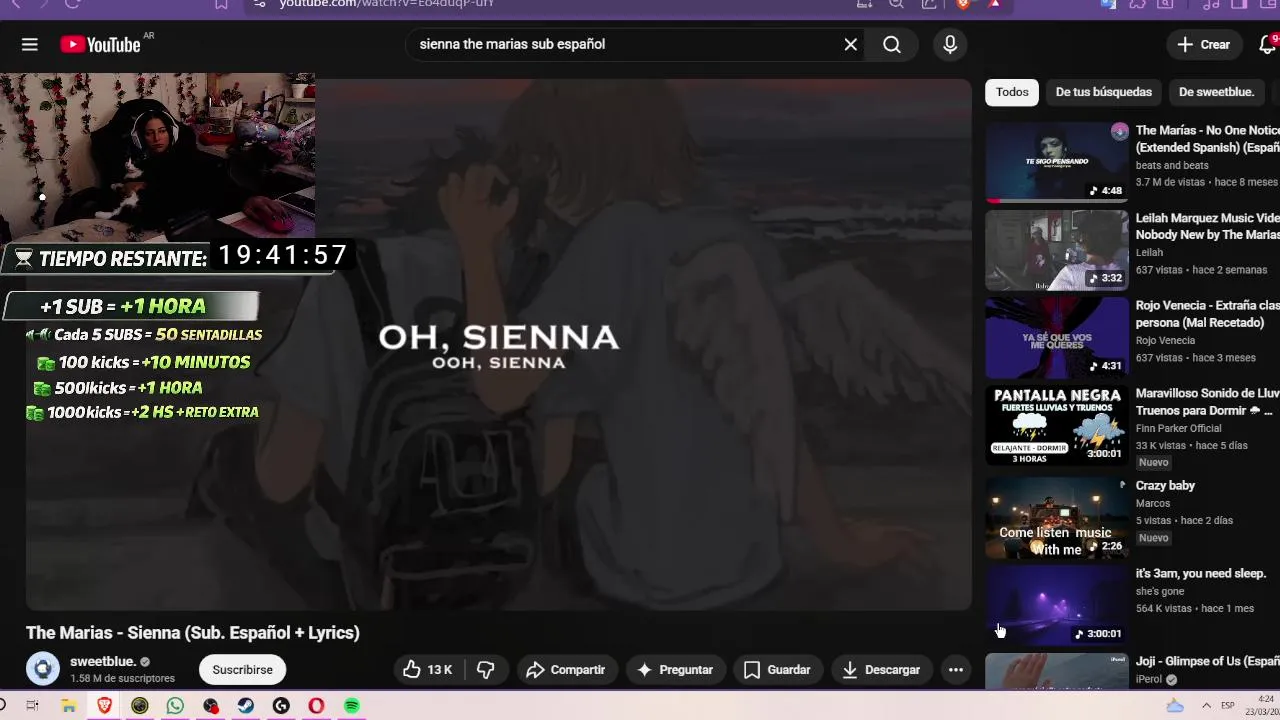This screenshot has width=1280, height=720.
Task: Open Leilah Marquez Music Video title
Action: click(x=1208, y=226)
